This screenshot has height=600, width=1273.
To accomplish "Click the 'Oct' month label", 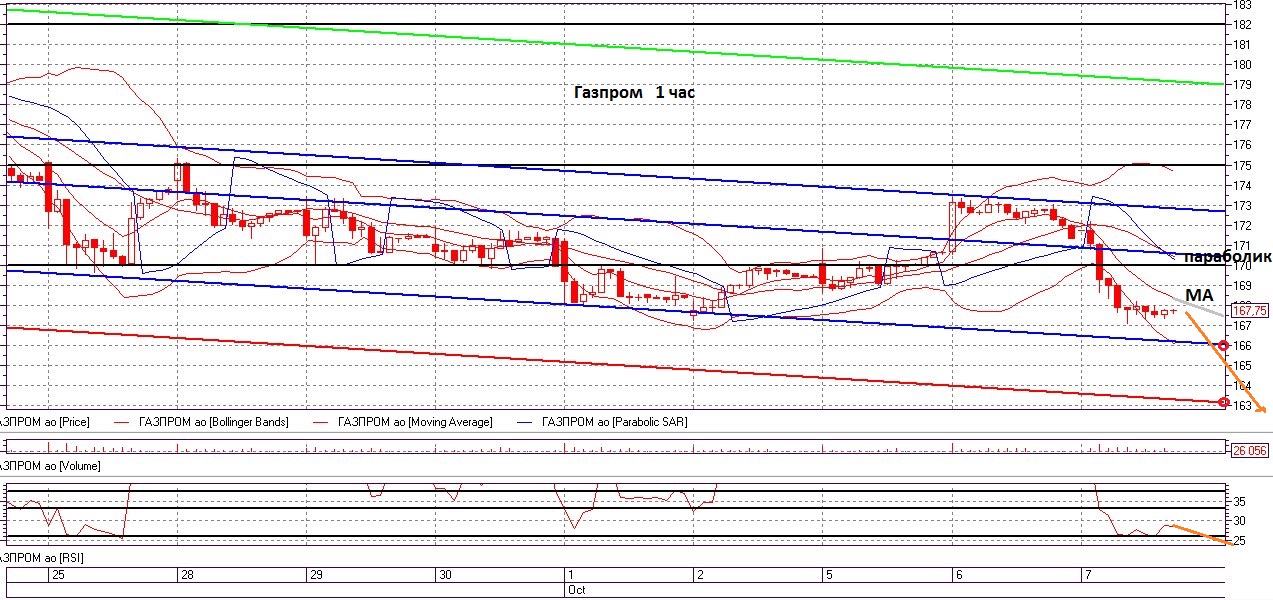I will [577, 590].
